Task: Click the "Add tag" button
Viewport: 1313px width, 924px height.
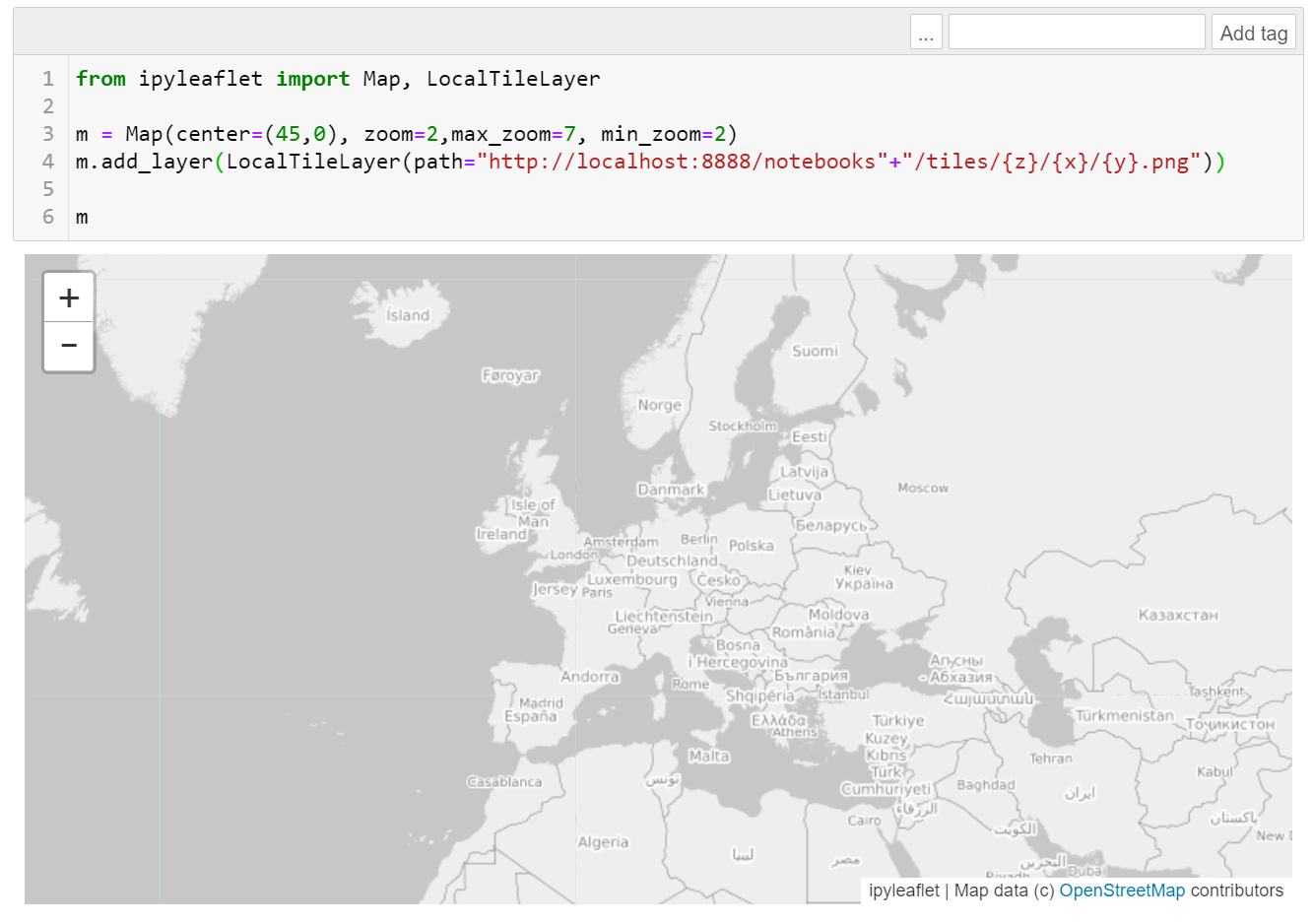Action: pos(1253,32)
